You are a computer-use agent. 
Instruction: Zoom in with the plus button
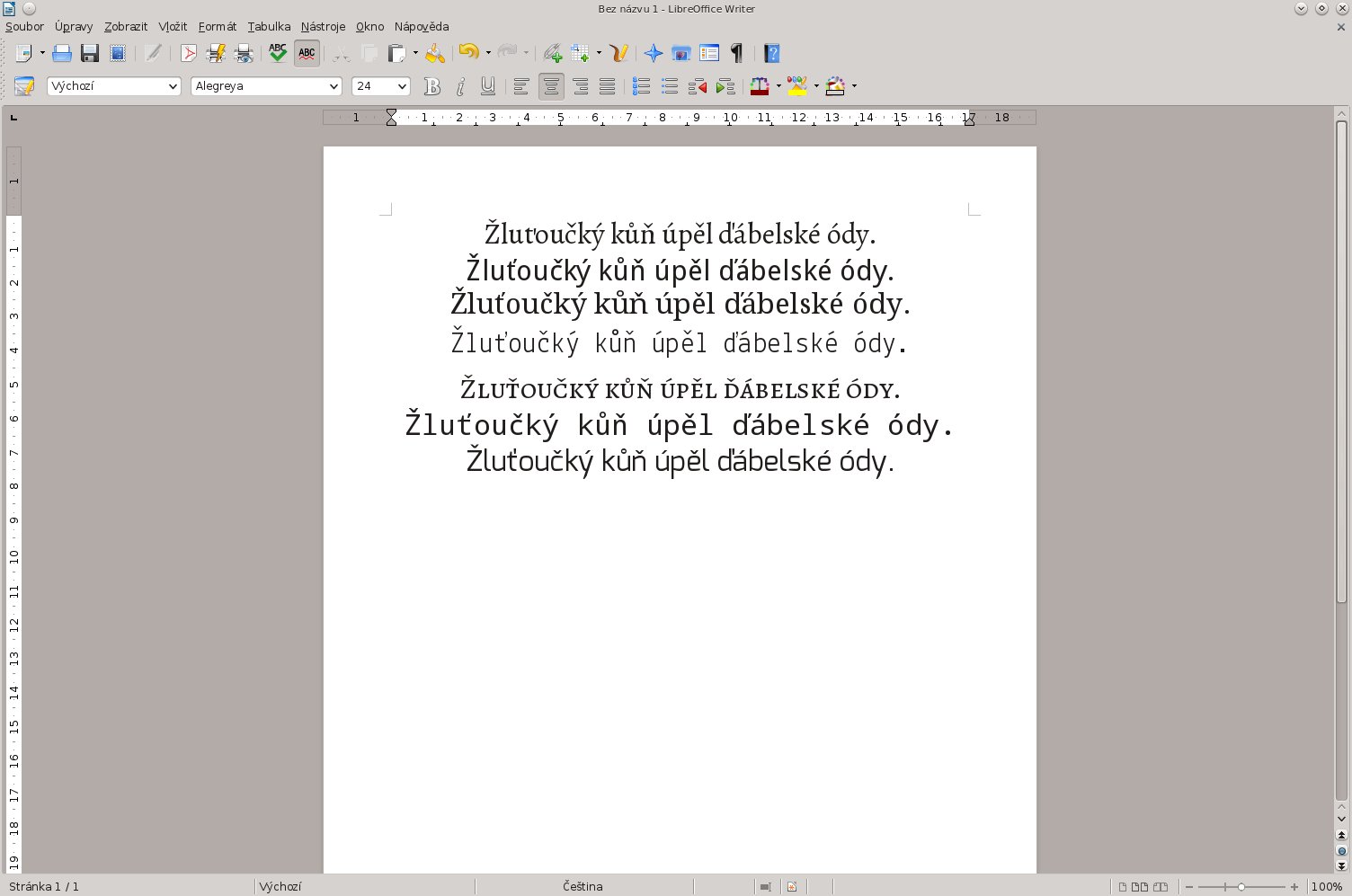coord(1294,887)
